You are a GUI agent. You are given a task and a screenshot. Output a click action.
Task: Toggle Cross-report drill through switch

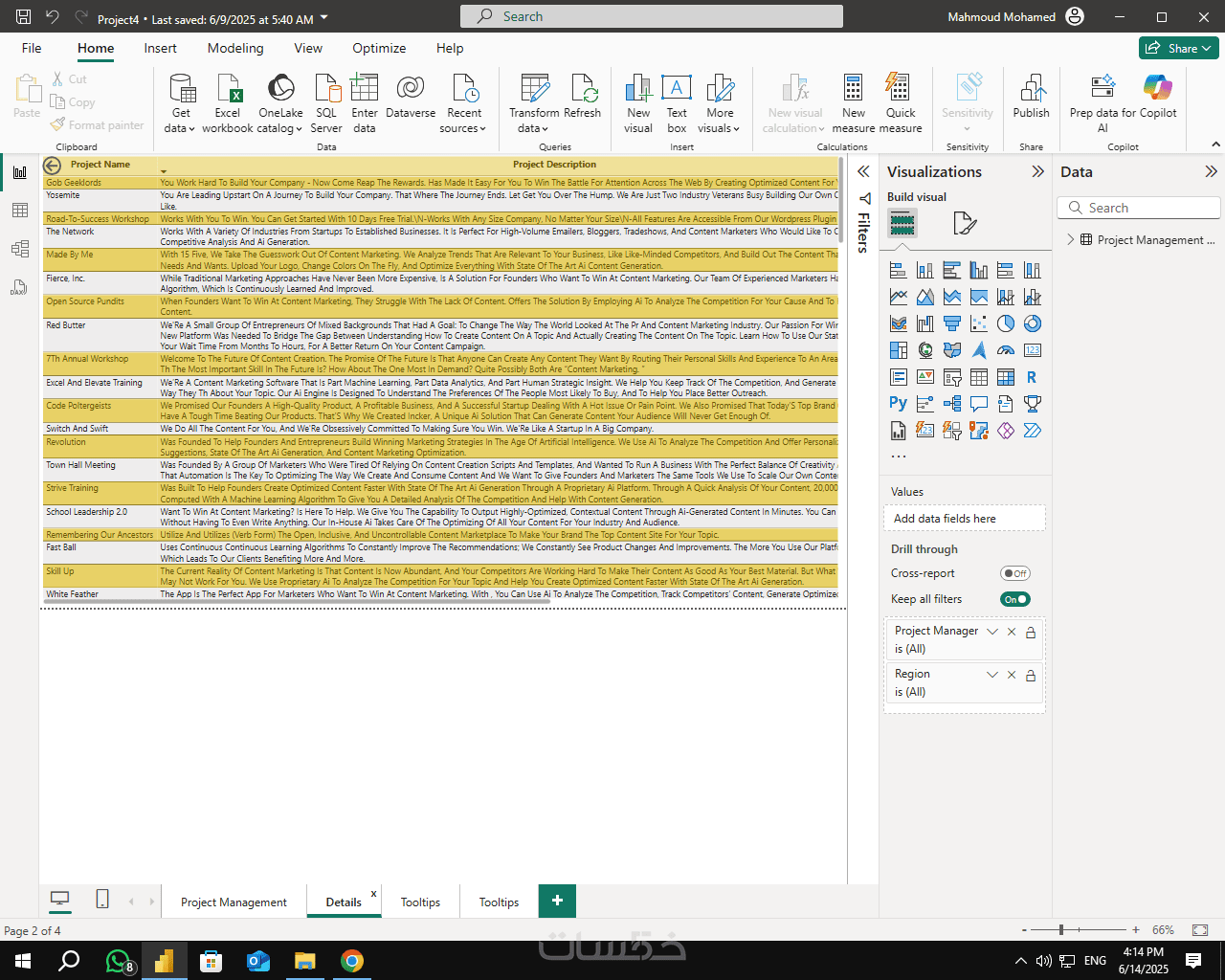click(x=1015, y=573)
